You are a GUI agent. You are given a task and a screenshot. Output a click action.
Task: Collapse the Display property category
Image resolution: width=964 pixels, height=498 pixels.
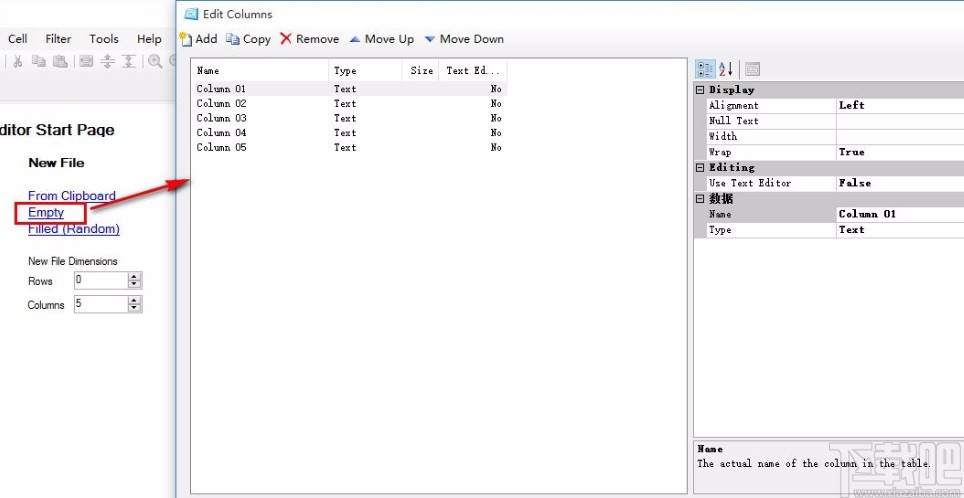click(700, 90)
